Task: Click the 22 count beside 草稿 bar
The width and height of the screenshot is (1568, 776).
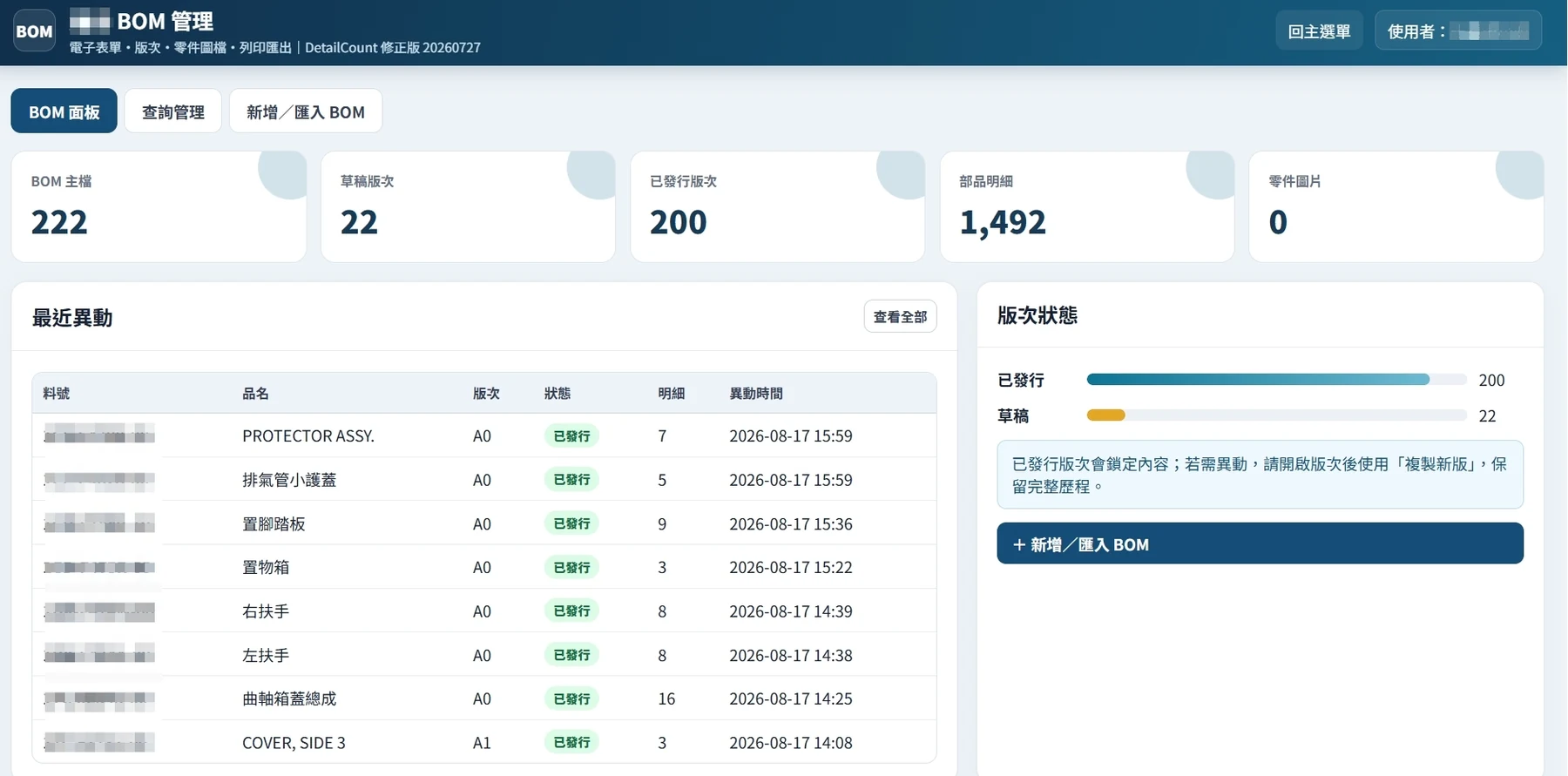Action: click(1487, 415)
